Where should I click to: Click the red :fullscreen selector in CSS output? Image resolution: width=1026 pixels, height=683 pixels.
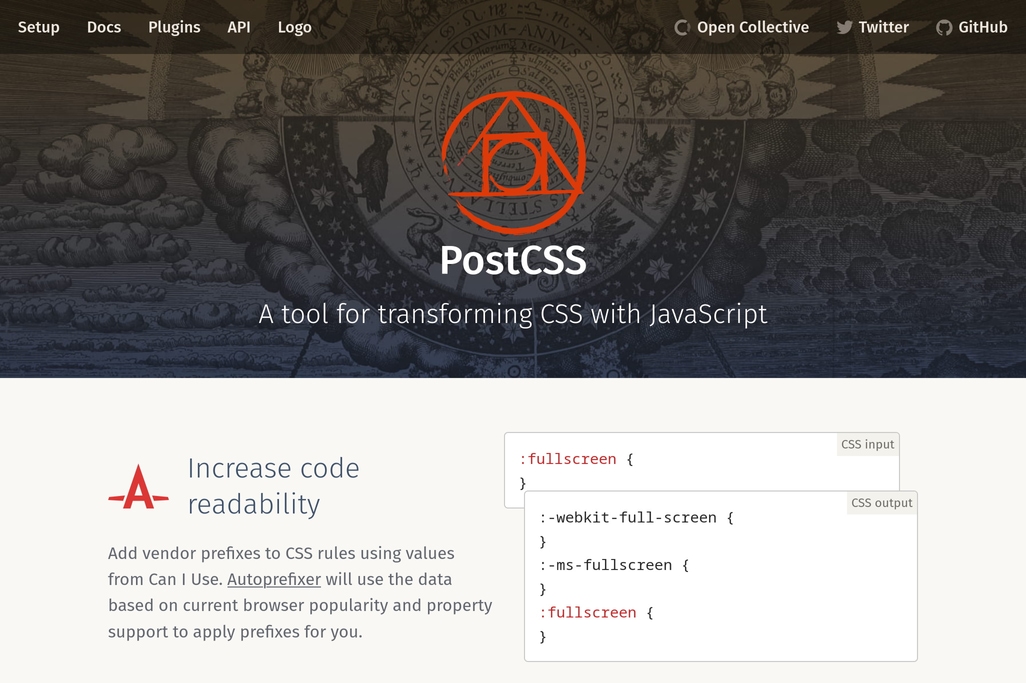point(588,613)
